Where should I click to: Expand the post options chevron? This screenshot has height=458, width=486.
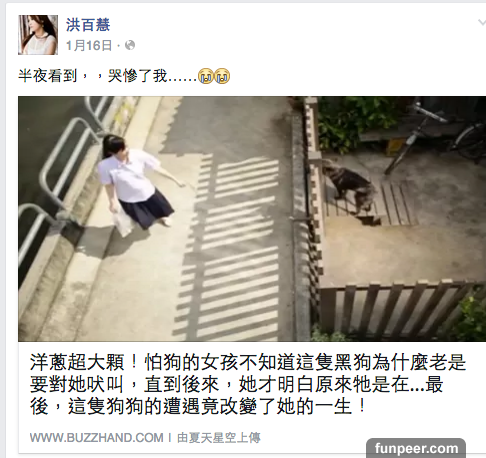(x=482, y=22)
